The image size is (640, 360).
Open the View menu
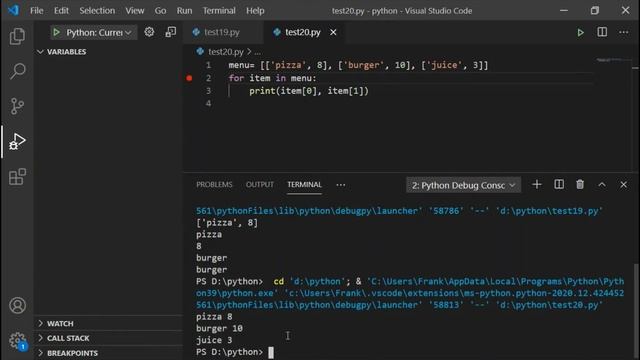click(135, 11)
